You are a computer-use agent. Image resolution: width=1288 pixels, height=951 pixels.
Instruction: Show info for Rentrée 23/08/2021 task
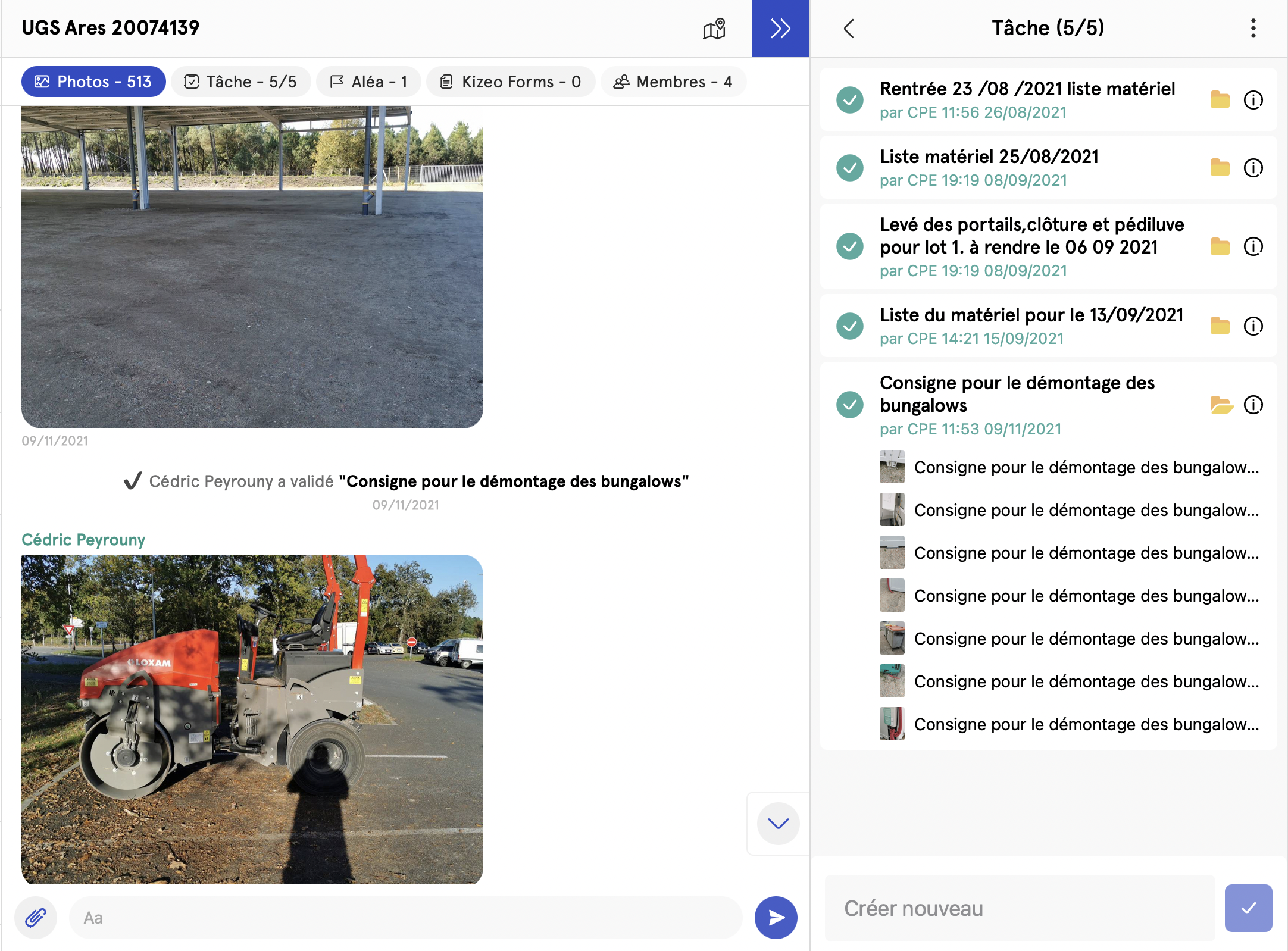[1253, 100]
